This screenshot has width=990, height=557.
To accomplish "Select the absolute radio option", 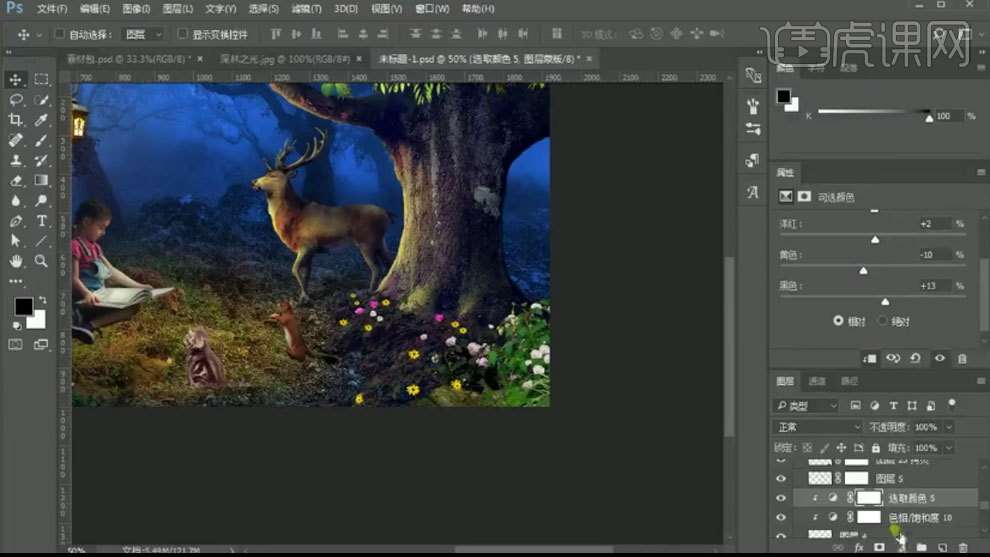I will coord(883,321).
